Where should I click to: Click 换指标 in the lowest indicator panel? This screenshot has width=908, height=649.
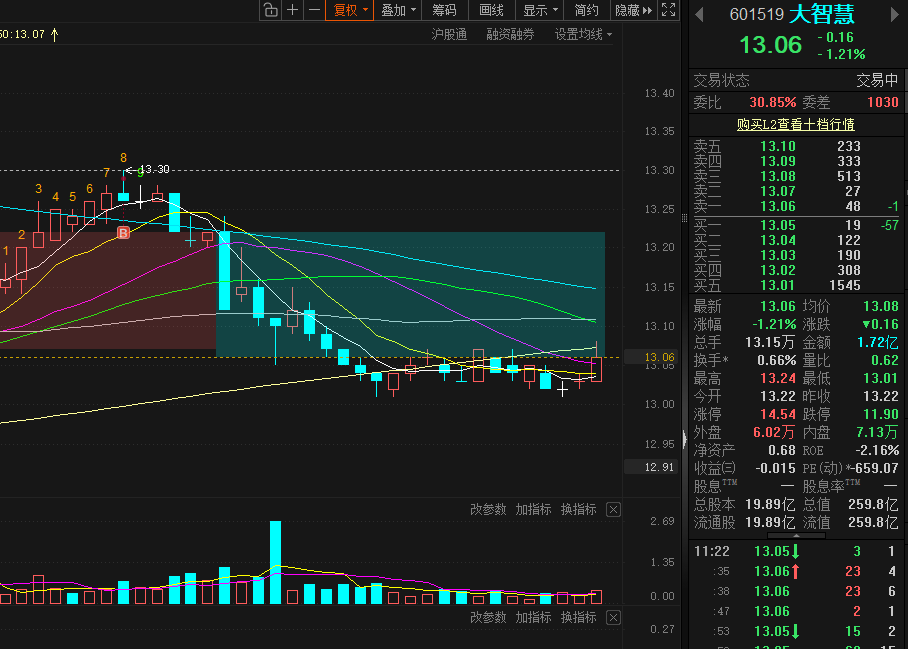tap(579, 618)
